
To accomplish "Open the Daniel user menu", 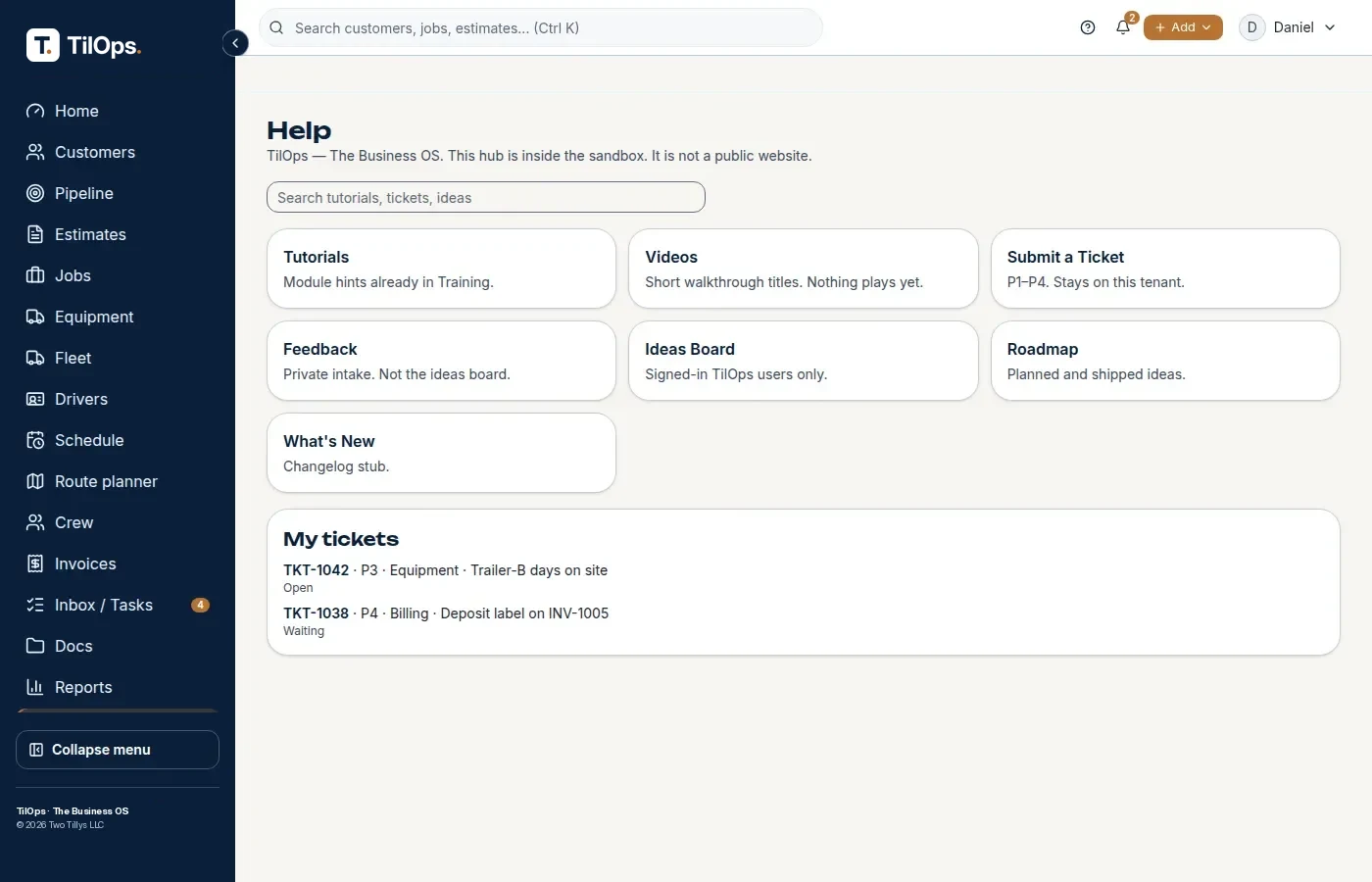I will click(1288, 27).
